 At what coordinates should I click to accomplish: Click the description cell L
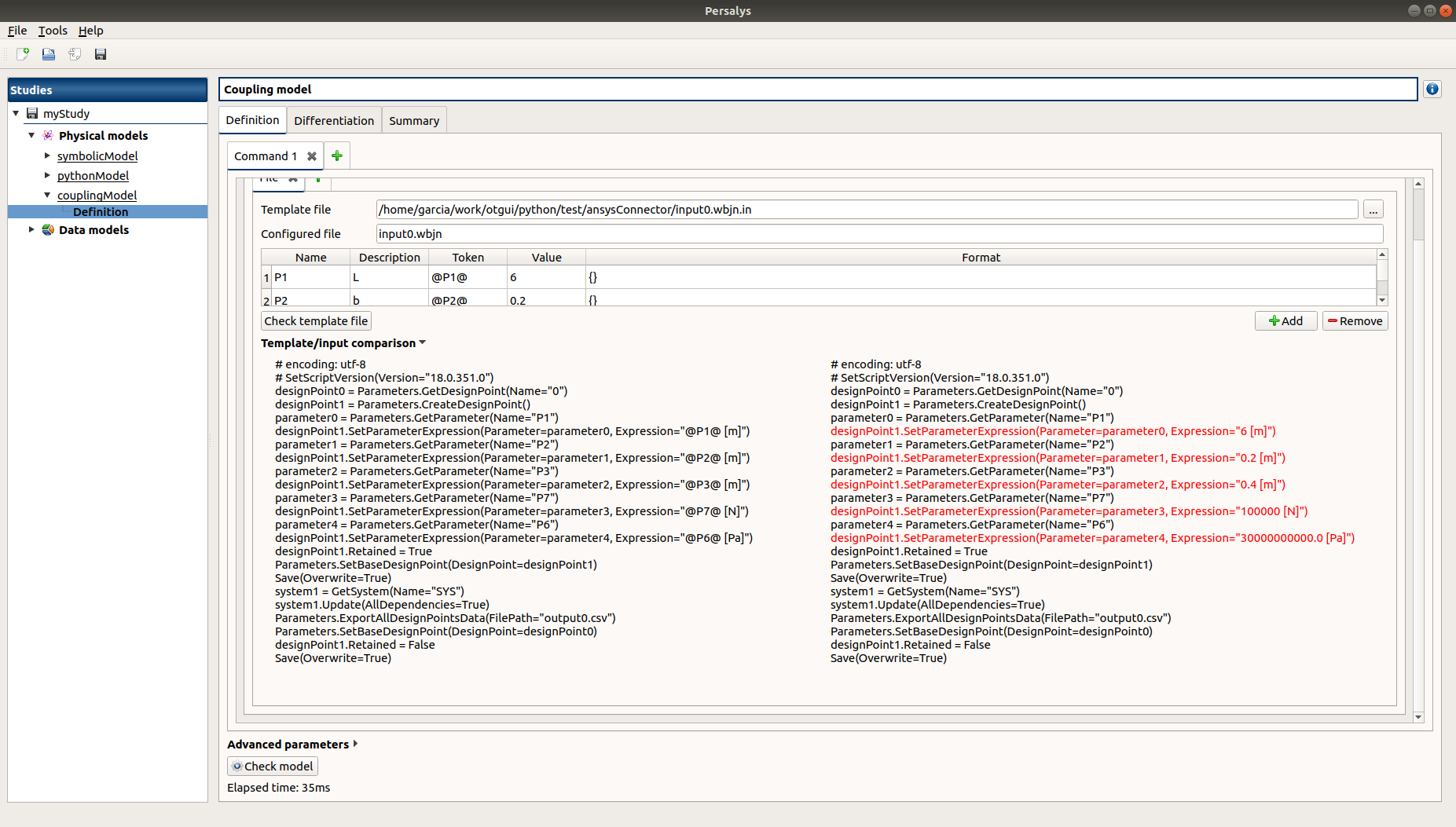(389, 277)
